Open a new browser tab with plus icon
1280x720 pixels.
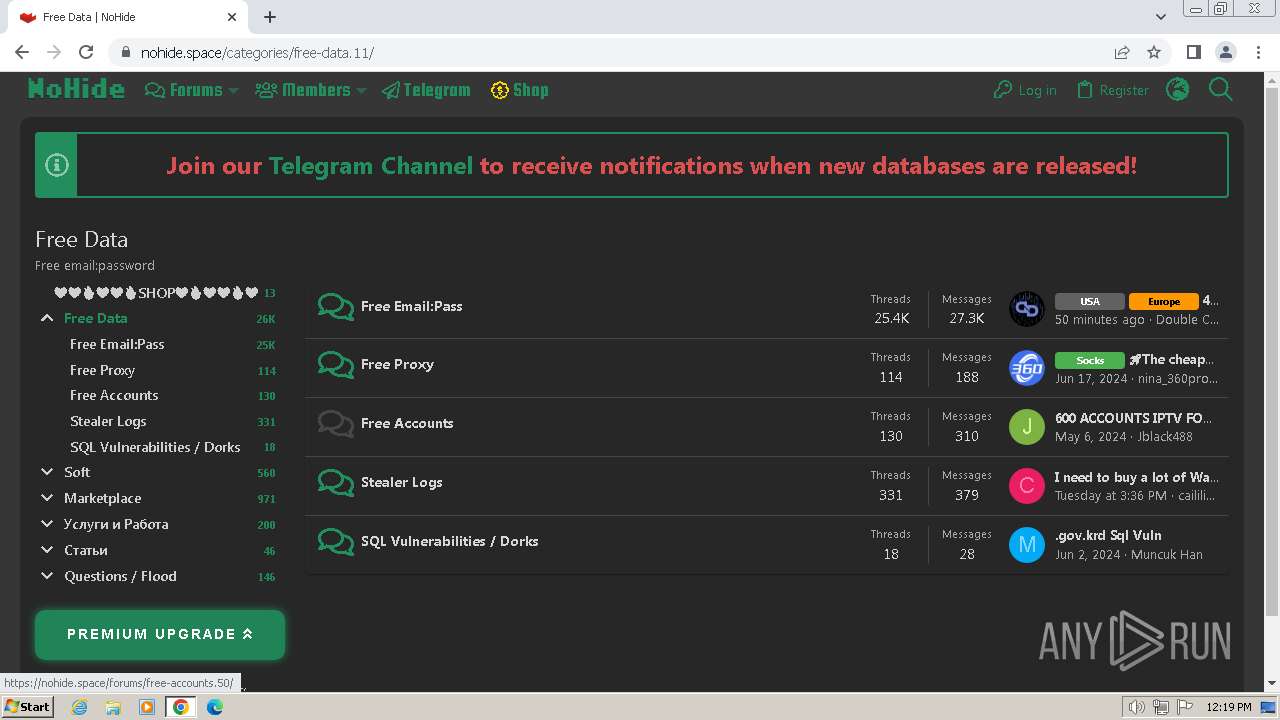tap(270, 17)
